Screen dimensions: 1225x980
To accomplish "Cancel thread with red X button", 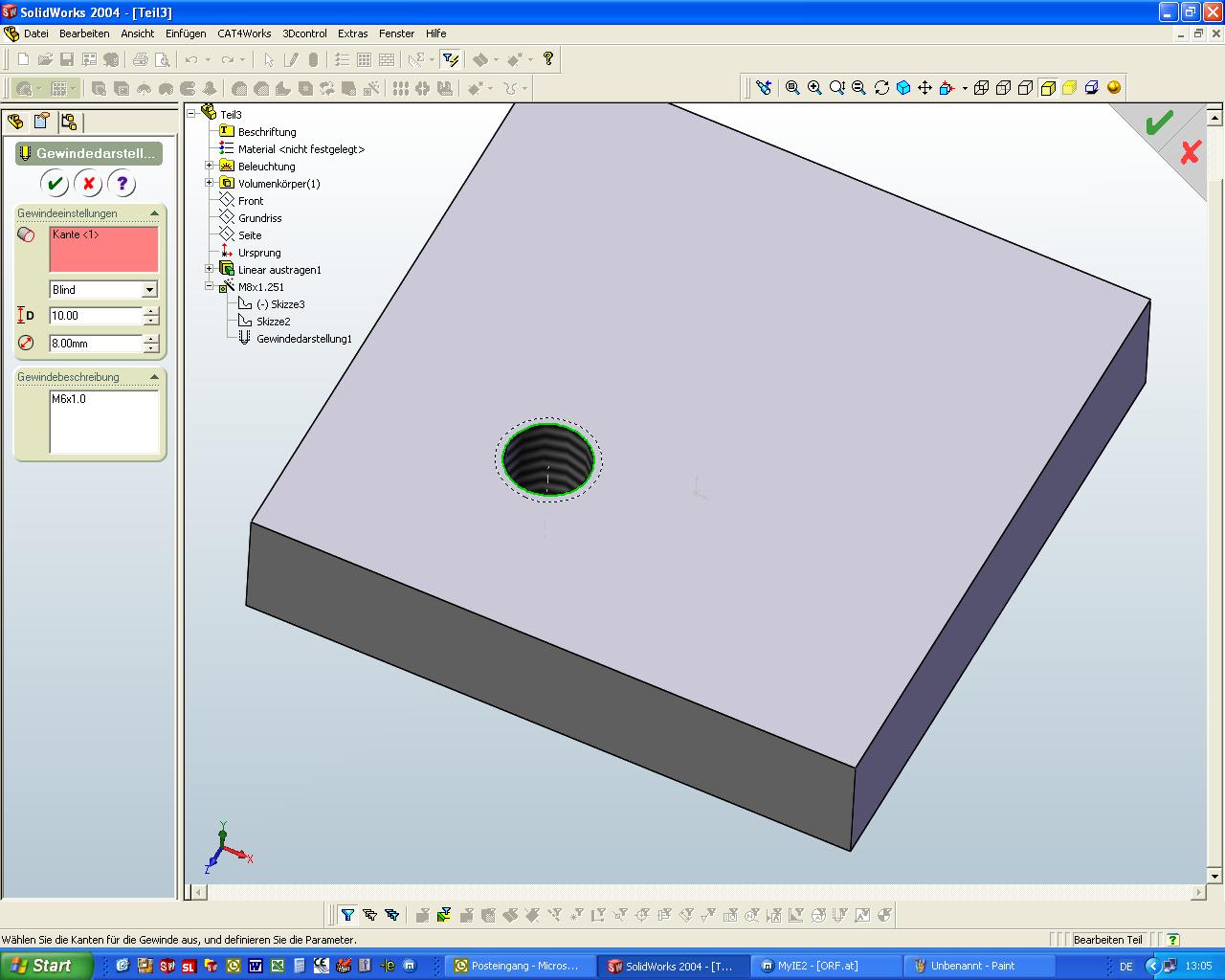I will [x=88, y=184].
